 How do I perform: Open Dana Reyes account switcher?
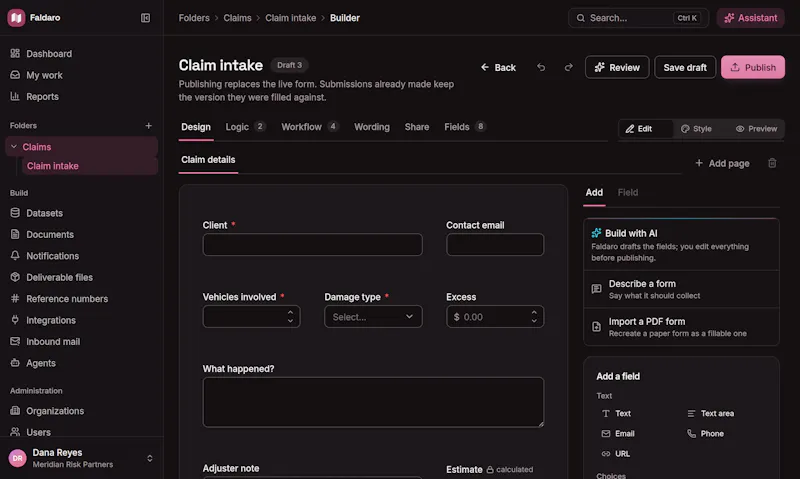pyautogui.click(x=82, y=458)
